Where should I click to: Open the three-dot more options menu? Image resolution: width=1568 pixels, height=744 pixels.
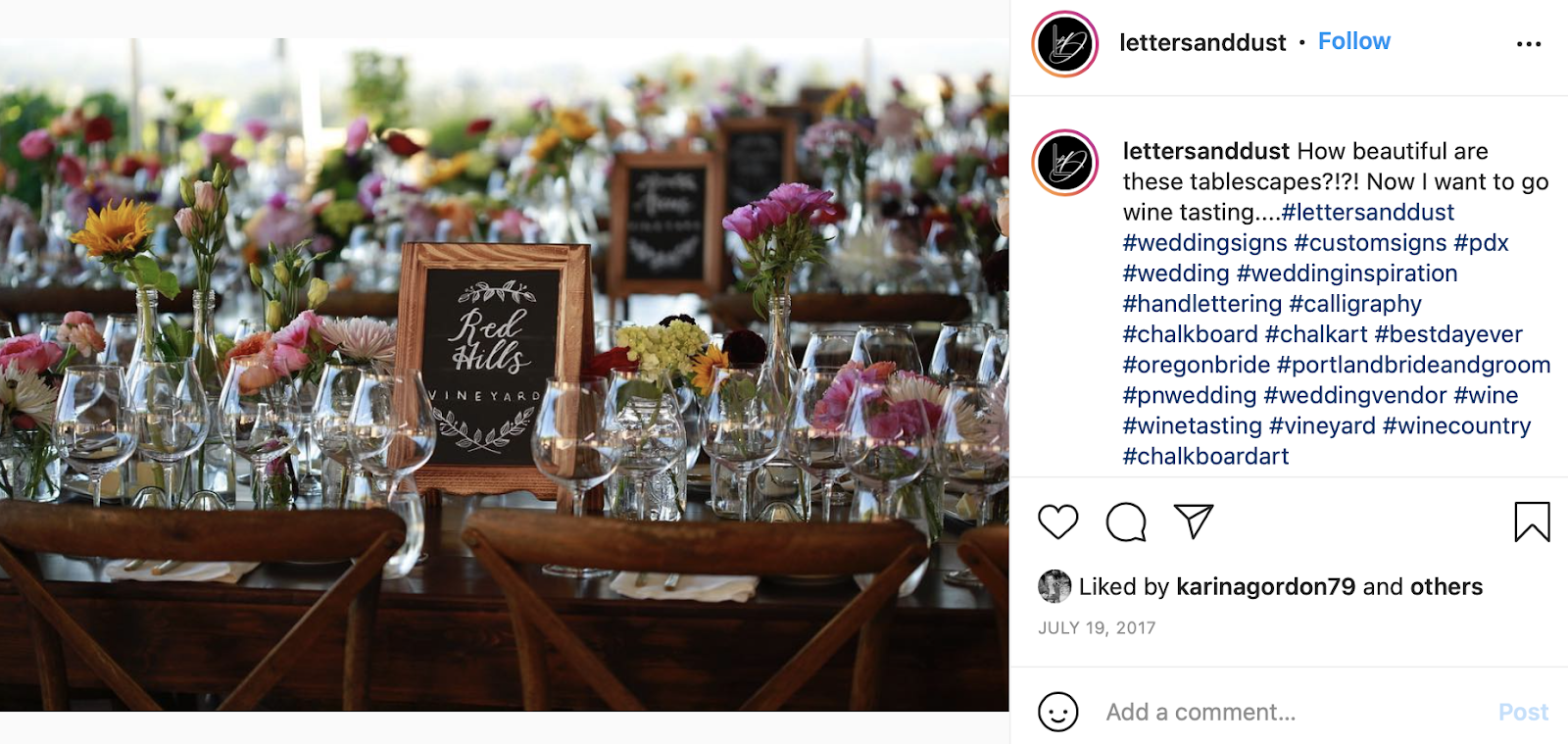click(x=1529, y=44)
